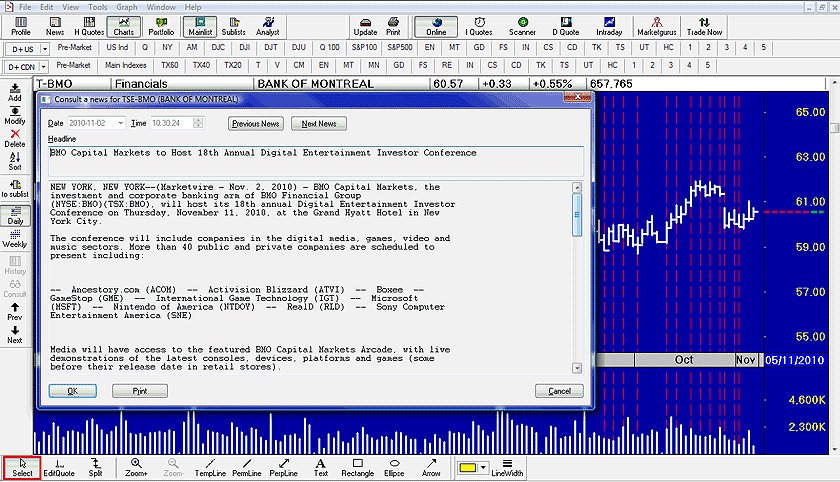This screenshot has height=482, width=840.
Task: Click the Modify icon in left sidebar
Action: [x=15, y=115]
